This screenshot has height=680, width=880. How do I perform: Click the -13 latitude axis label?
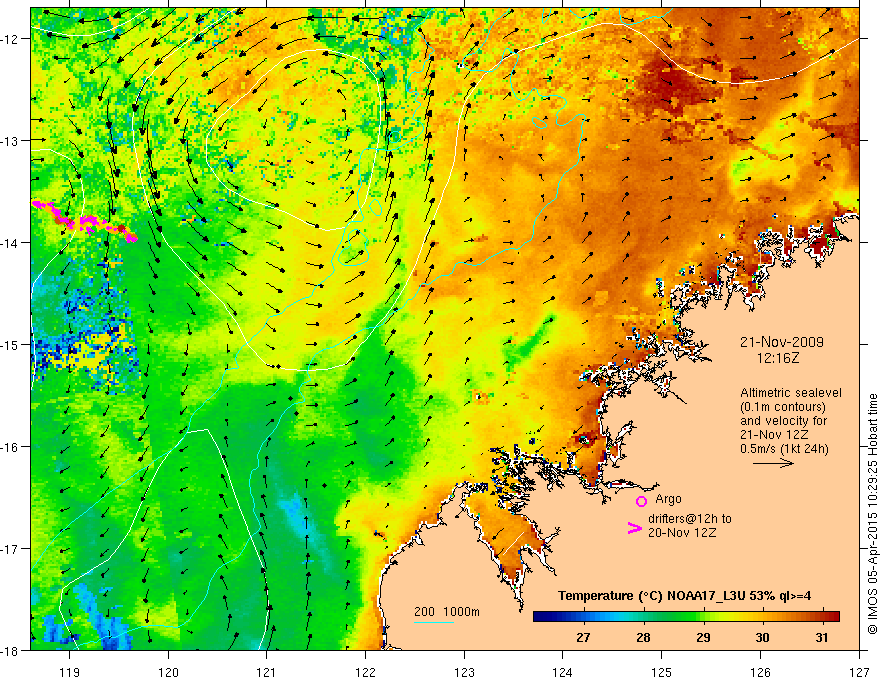10,141
